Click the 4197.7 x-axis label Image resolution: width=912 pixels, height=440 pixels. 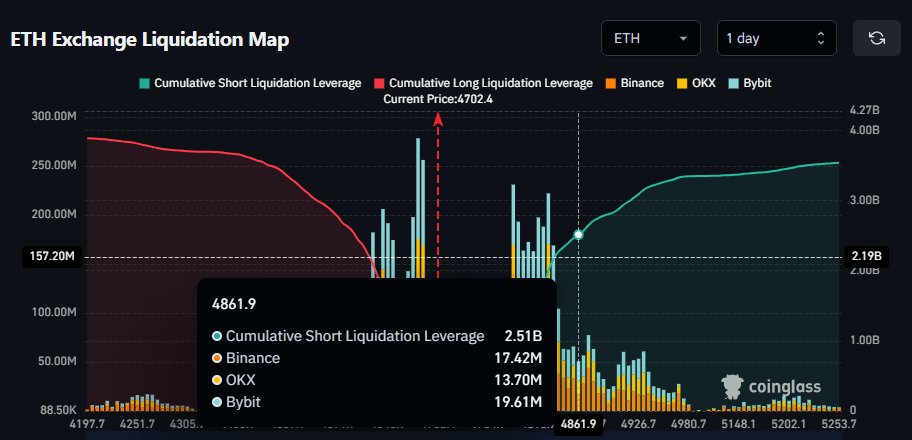point(87,423)
